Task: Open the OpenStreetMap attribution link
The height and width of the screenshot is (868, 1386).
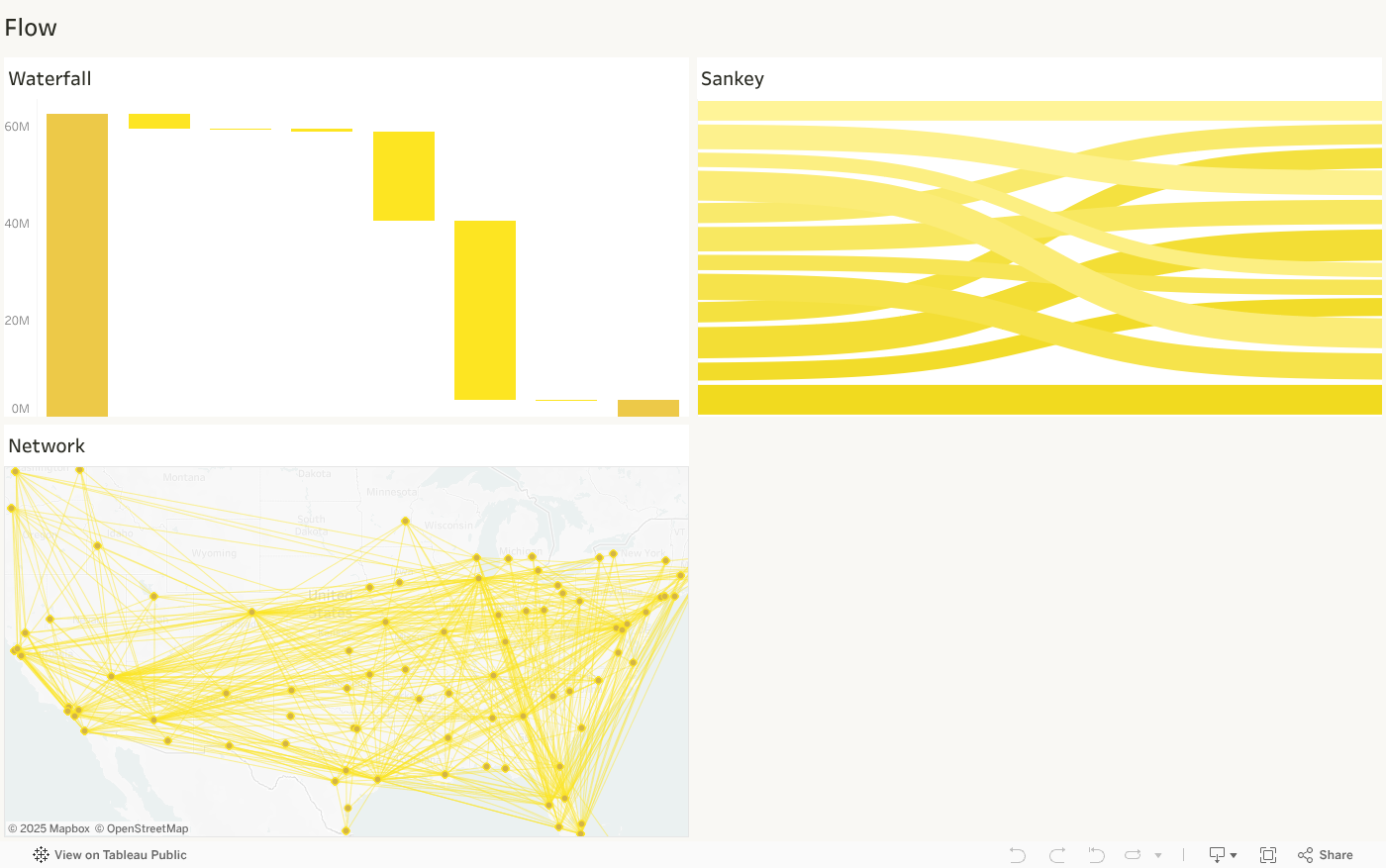Action: 142,828
